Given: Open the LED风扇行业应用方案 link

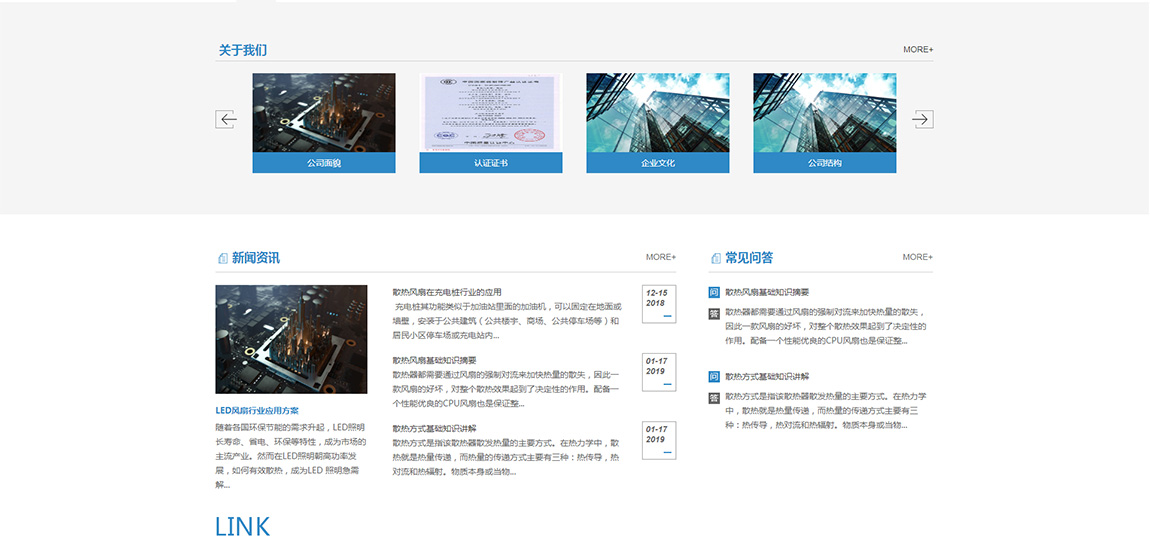Looking at the screenshot, I should click(x=257, y=411).
